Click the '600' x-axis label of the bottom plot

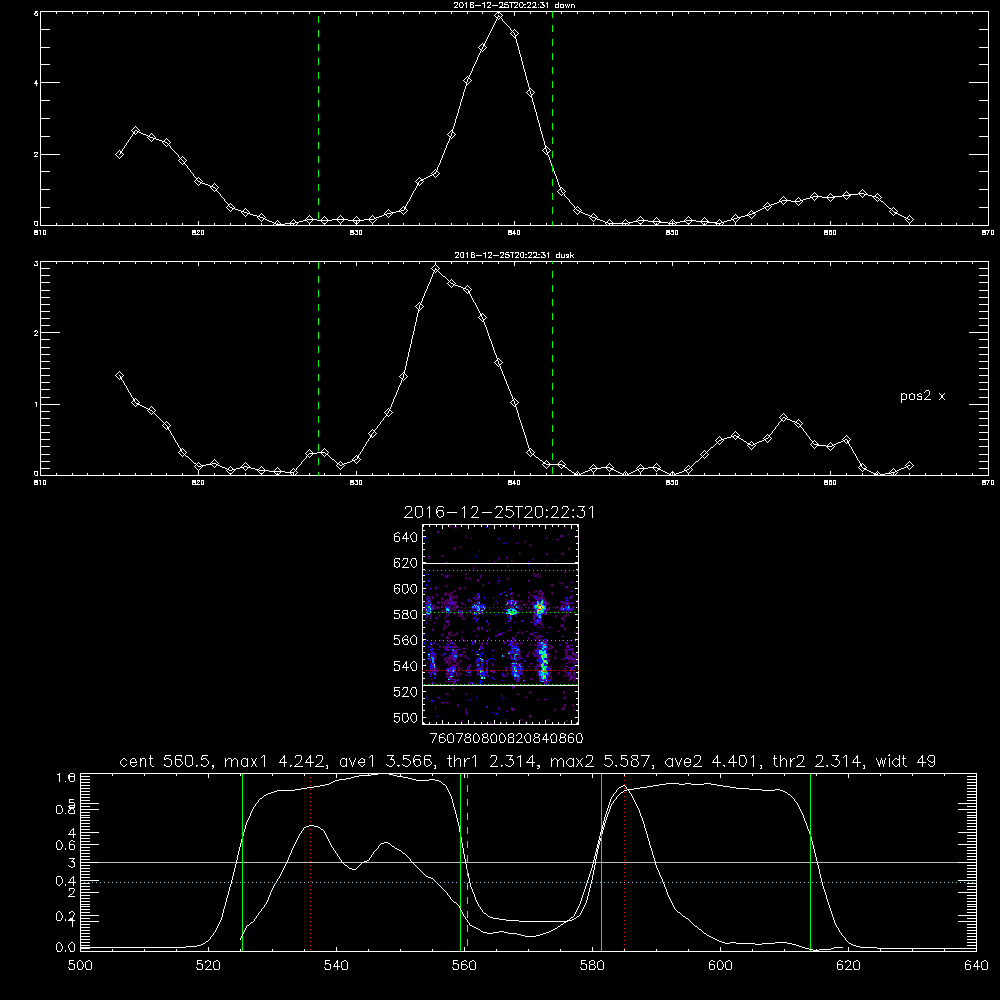pyautogui.click(x=720, y=966)
